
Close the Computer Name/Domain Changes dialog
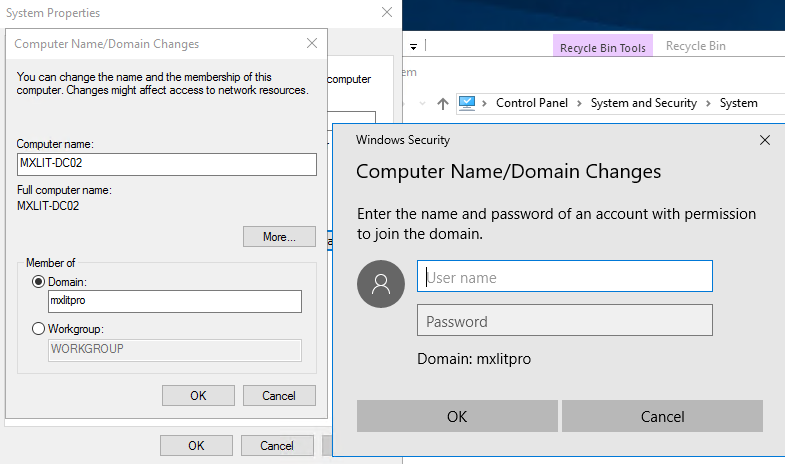tap(312, 44)
